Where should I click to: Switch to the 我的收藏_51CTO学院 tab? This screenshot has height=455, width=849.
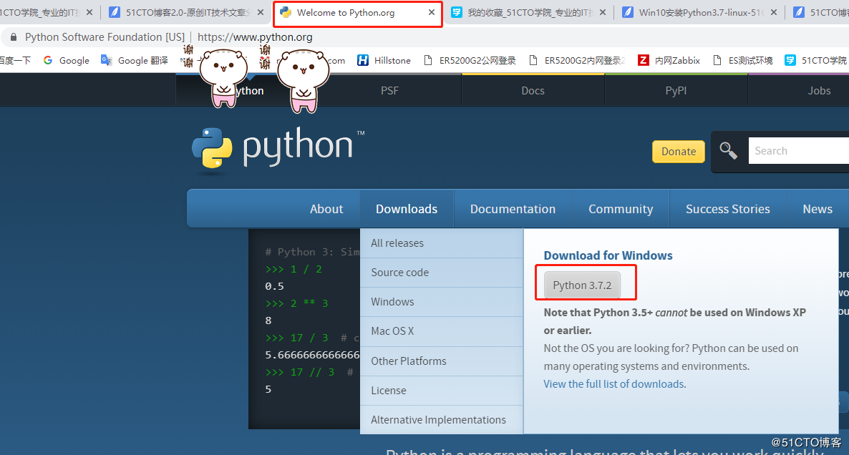pos(530,12)
